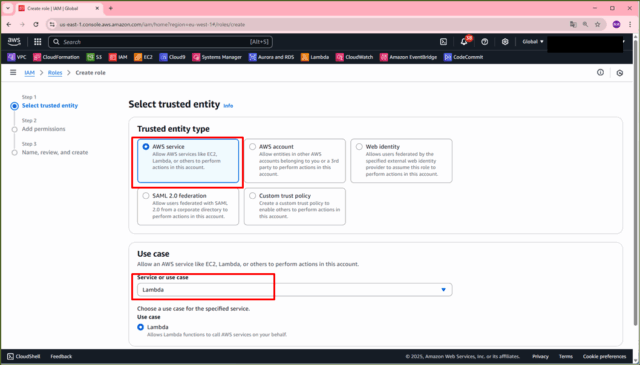The height and width of the screenshot is (365, 640).
Task: Open the Service or use case dropdown
Action: [x=295, y=289]
